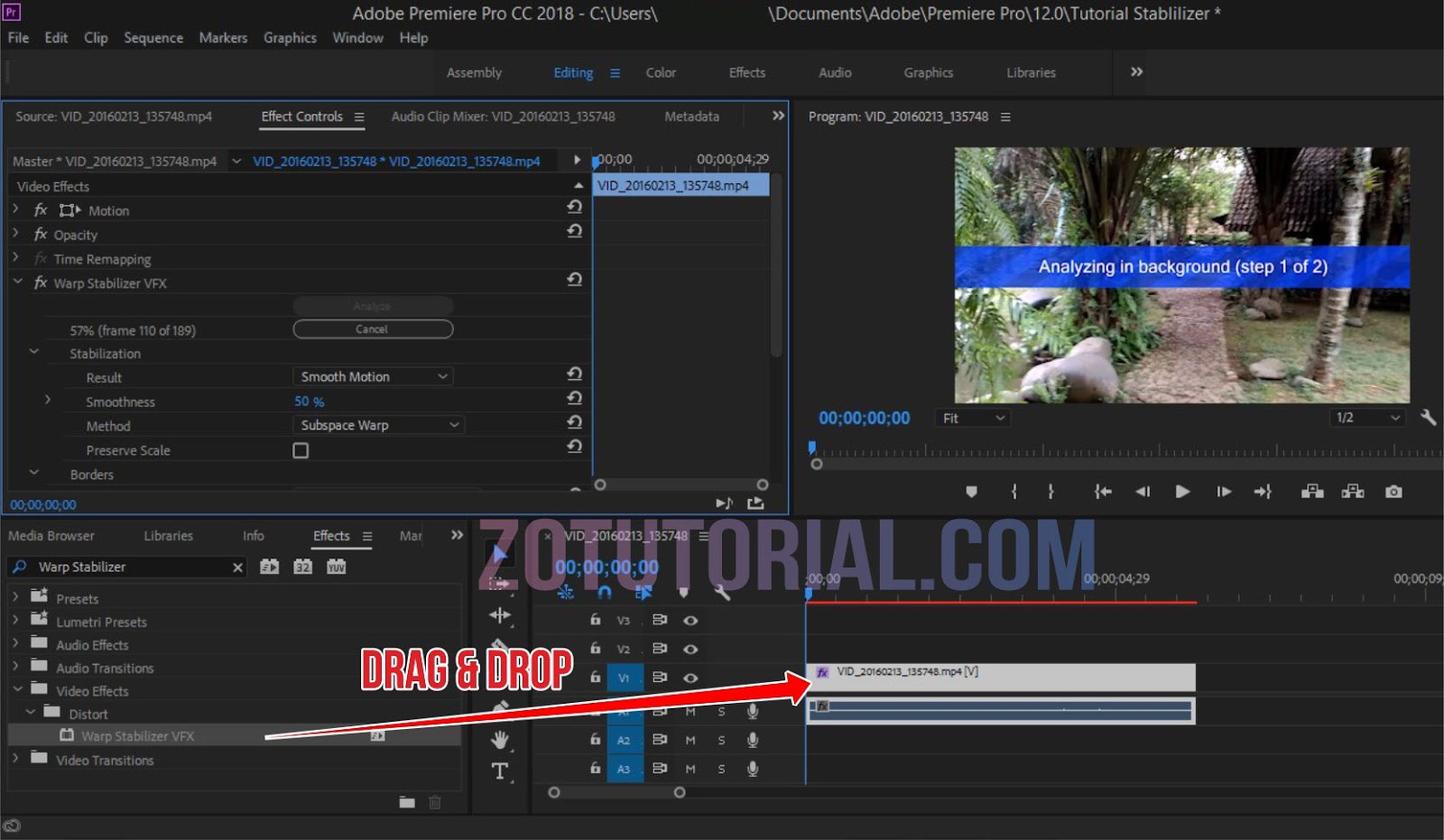Toggle track lock on V3
Viewport: 1444px width, 840px height.
(x=595, y=620)
